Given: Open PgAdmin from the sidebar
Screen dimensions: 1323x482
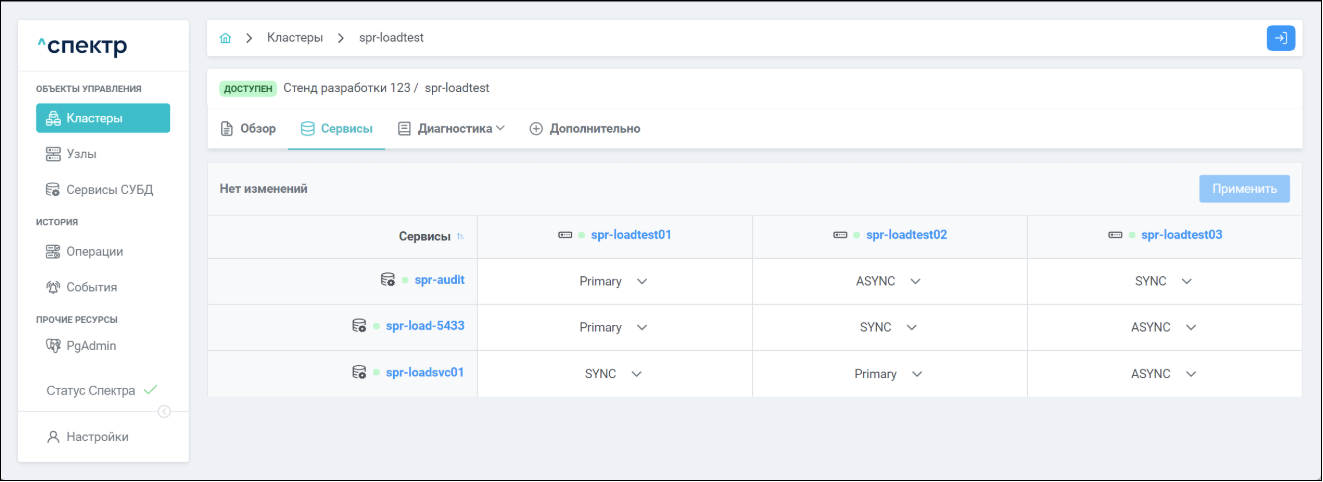Looking at the screenshot, I should (x=91, y=346).
